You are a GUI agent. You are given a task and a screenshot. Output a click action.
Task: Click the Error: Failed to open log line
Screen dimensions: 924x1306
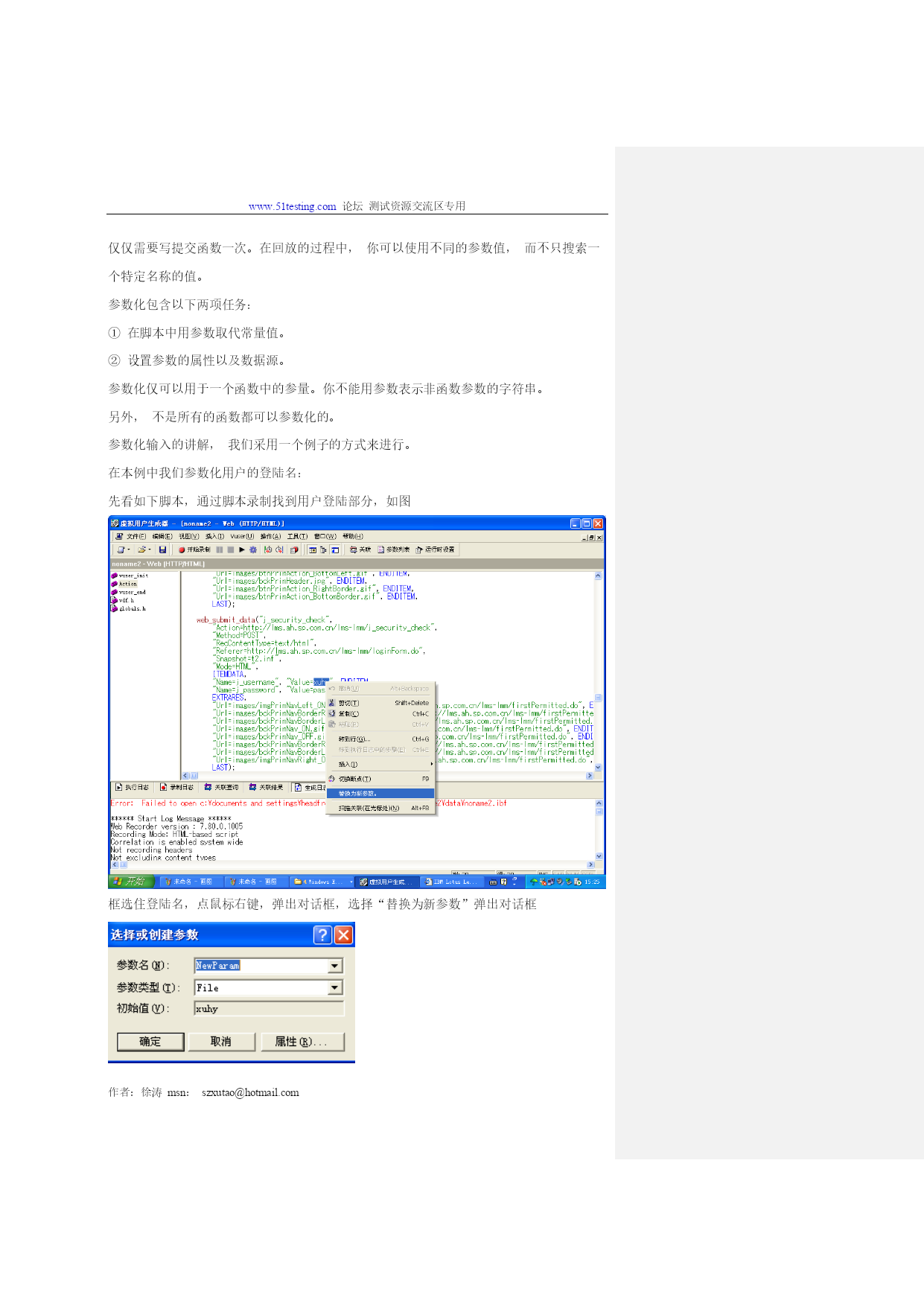tap(308, 803)
